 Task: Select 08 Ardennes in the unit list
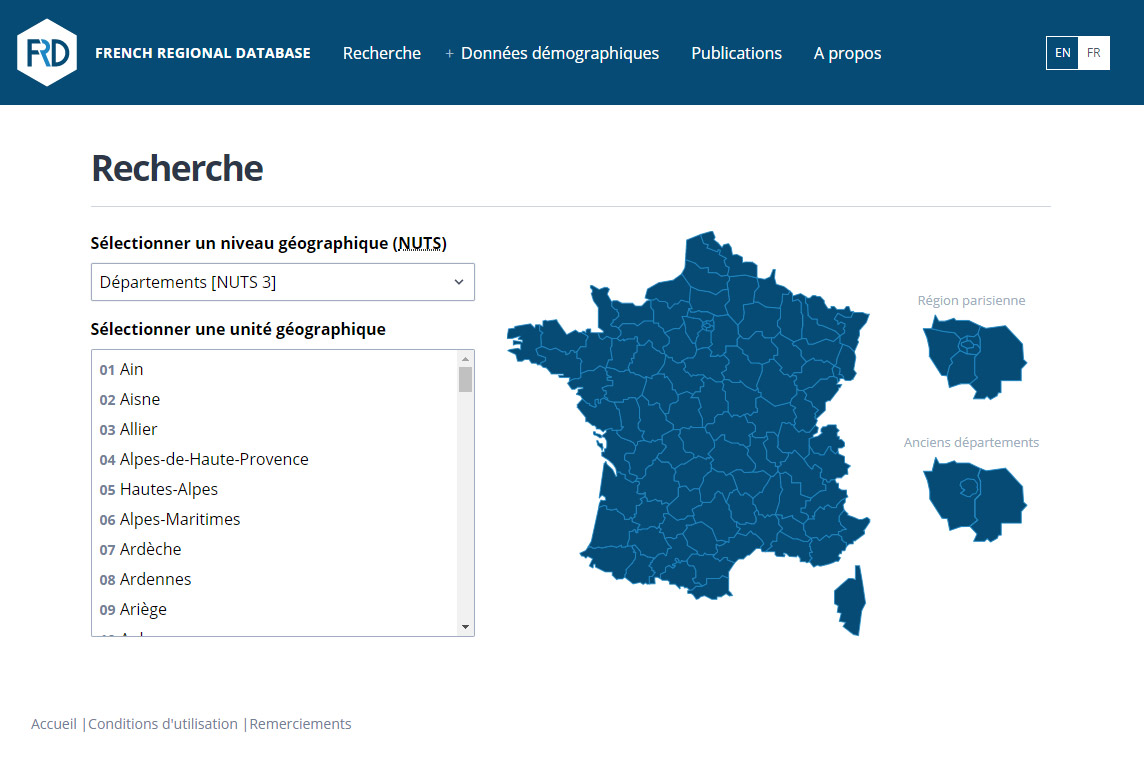pos(155,579)
